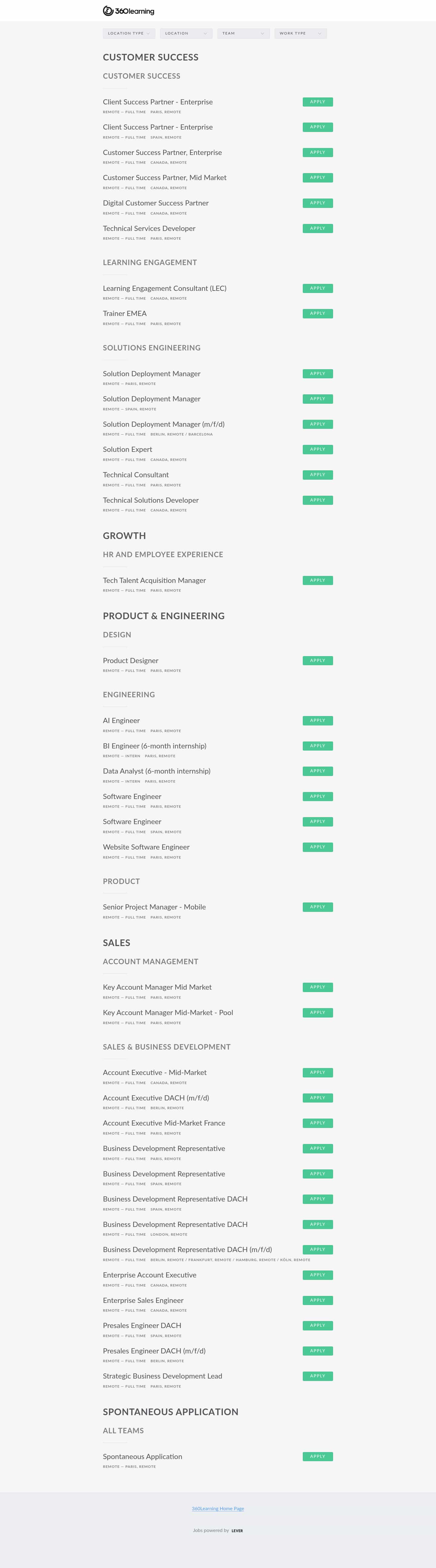Open the 360Learning Home Page link
The height and width of the screenshot is (1568, 436).
[218, 1508]
